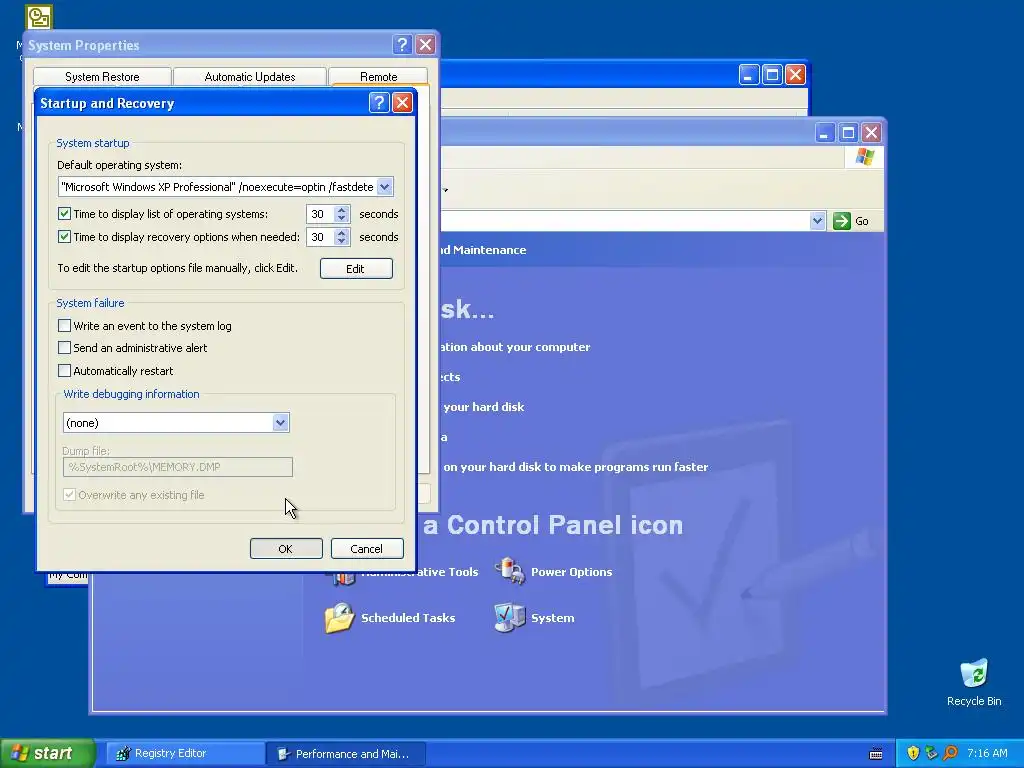This screenshot has width=1024, height=768.
Task: Click the Go arrow icon in address bar
Action: [842, 221]
